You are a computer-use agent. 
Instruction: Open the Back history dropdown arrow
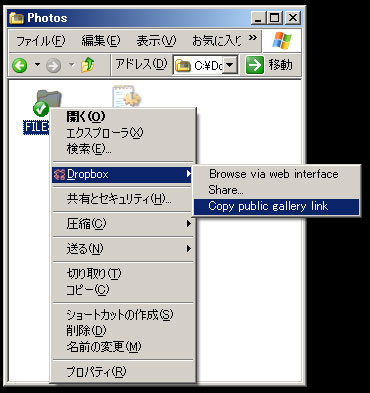pos(37,64)
